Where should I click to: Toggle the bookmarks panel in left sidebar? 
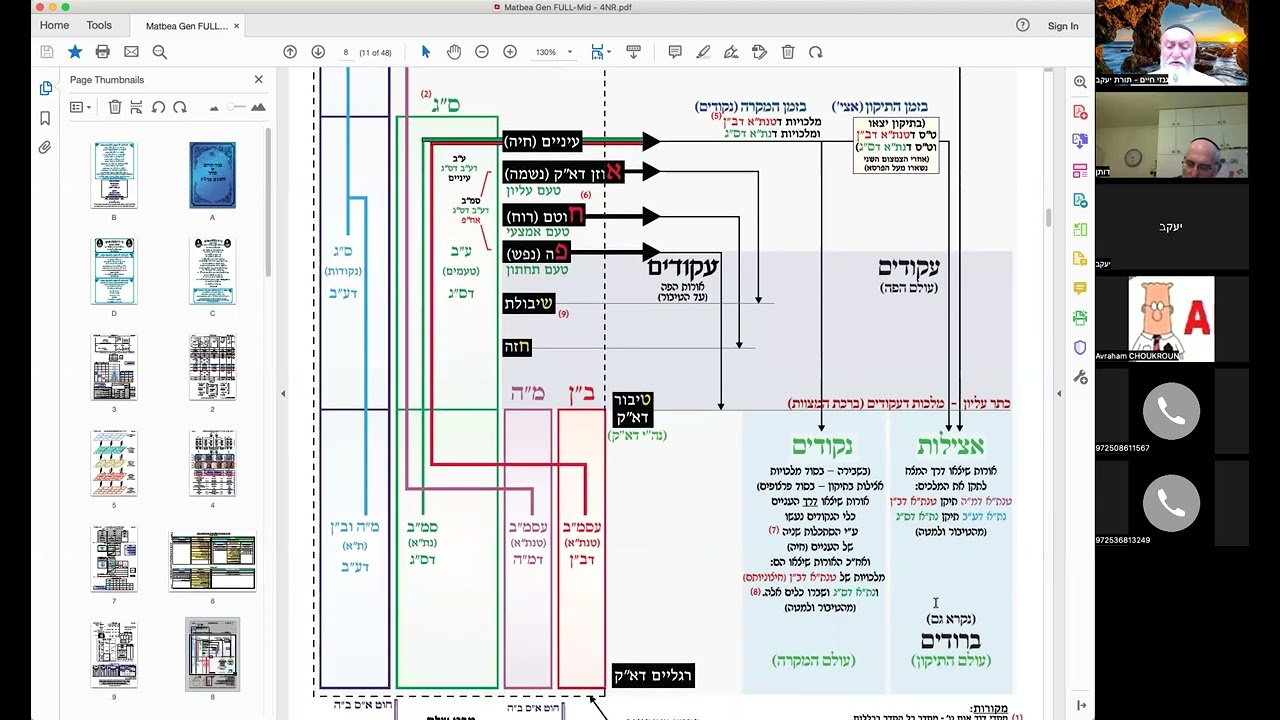[x=45, y=118]
